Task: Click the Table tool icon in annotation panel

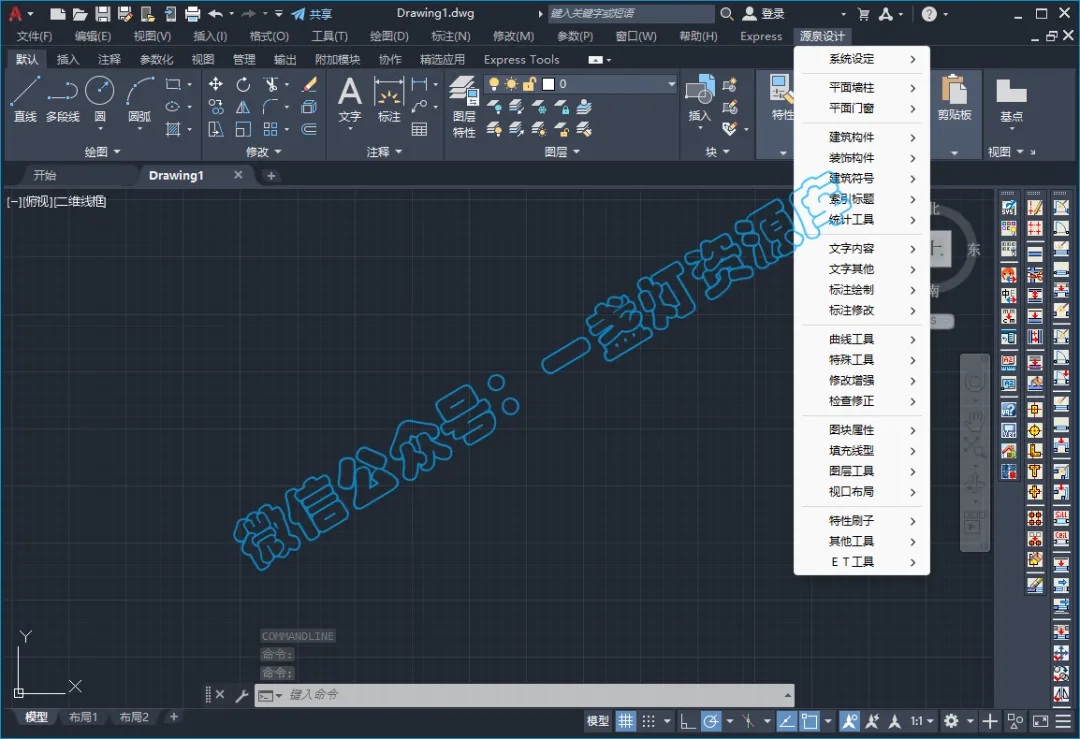Action: click(419, 129)
